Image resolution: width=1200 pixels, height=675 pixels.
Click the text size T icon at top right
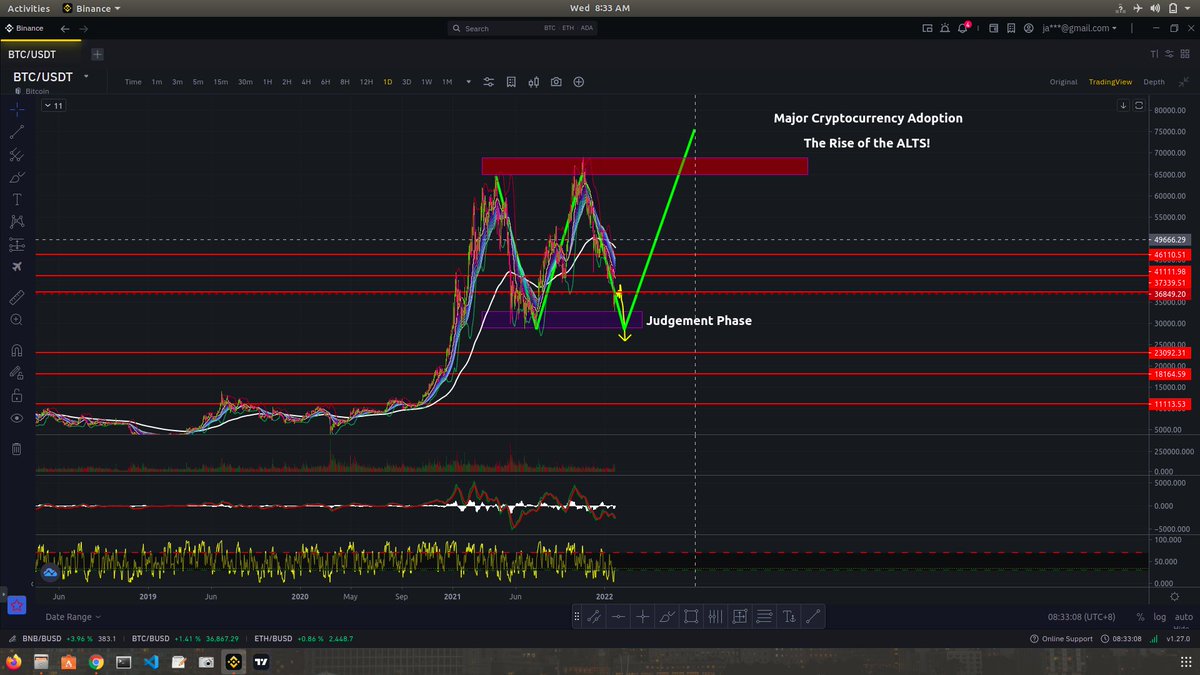click(1154, 52)
